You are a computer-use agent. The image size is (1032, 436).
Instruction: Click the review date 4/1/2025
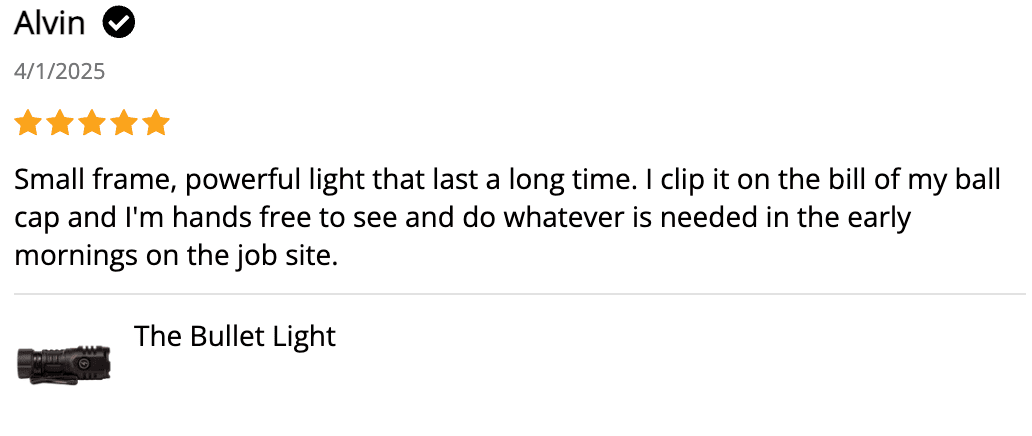(60, 72)
